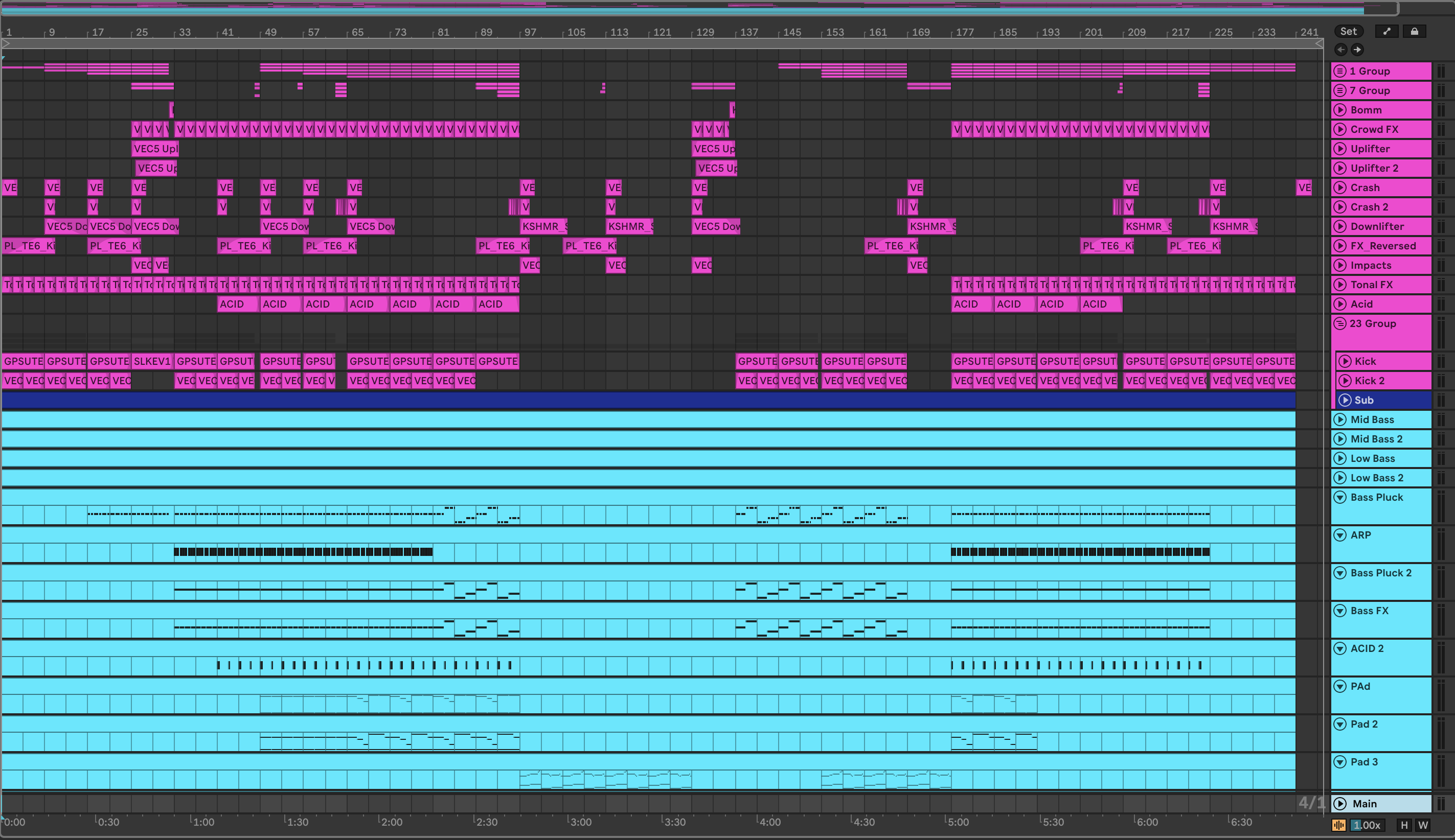
Task: Unfold the 1 Group track
Action: 1340,71
